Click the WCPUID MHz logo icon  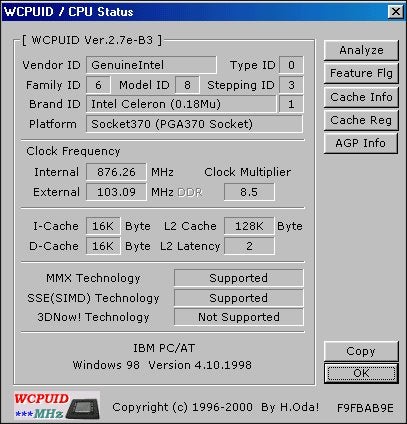[x=57, y=406]
